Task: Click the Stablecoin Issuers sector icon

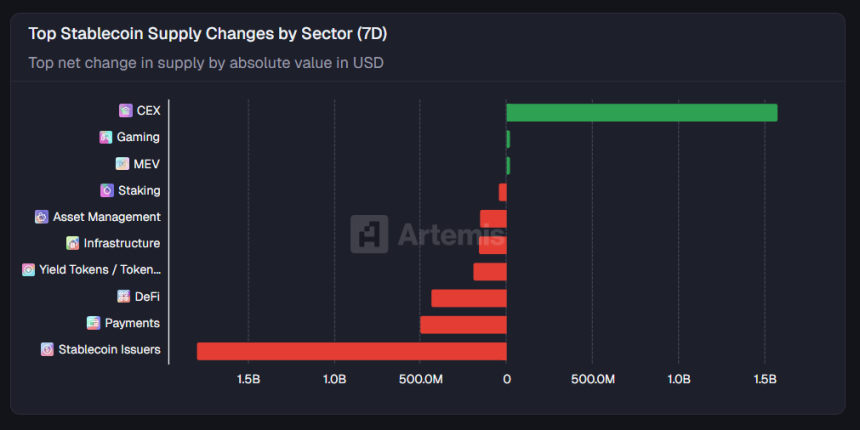Action: coord(47,350)
